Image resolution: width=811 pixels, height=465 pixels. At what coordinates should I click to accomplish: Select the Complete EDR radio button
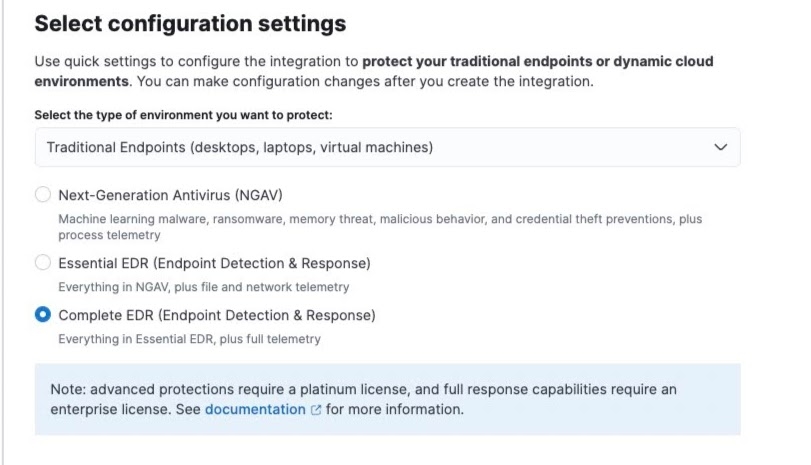click(43, 314)
